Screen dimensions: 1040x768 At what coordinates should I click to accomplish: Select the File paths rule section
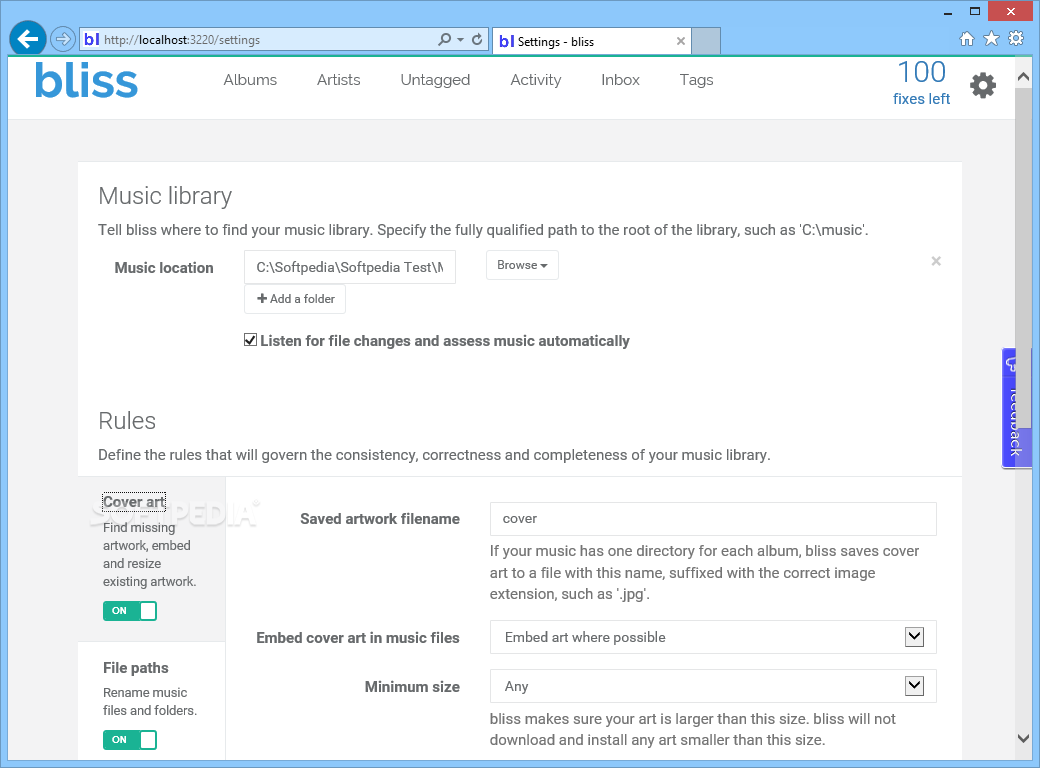click(135, 668)
